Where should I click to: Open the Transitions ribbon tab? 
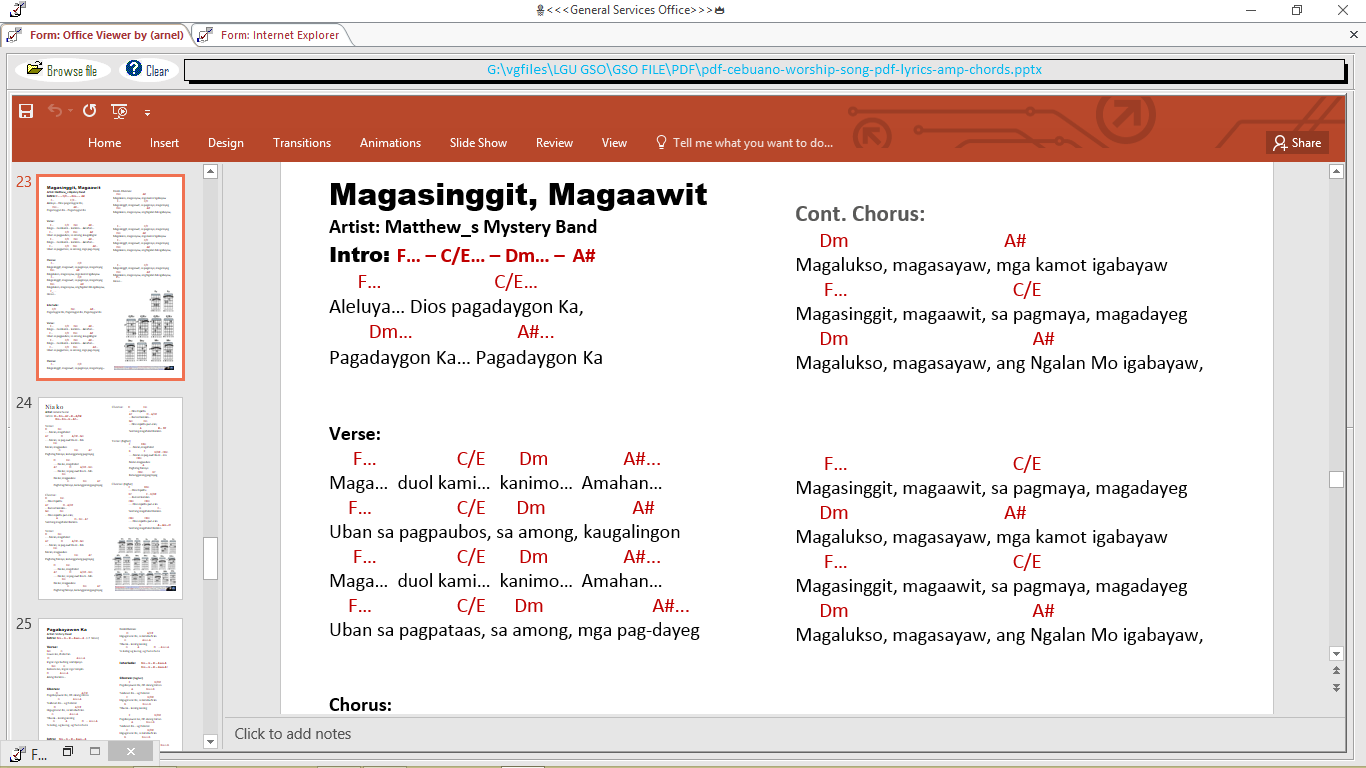pyautogui.click(x=302, y=143)
